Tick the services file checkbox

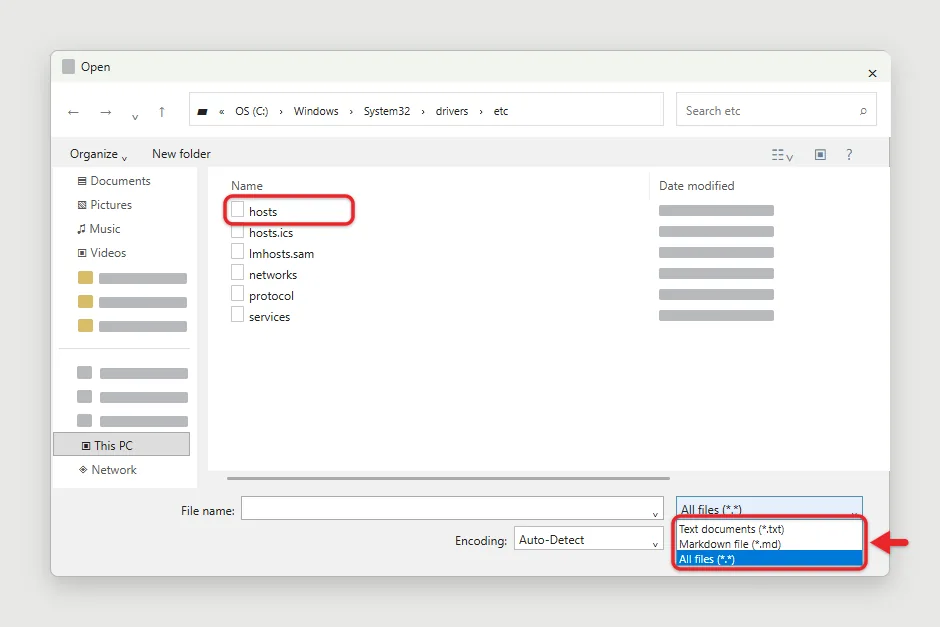click(x=237, y=314)
